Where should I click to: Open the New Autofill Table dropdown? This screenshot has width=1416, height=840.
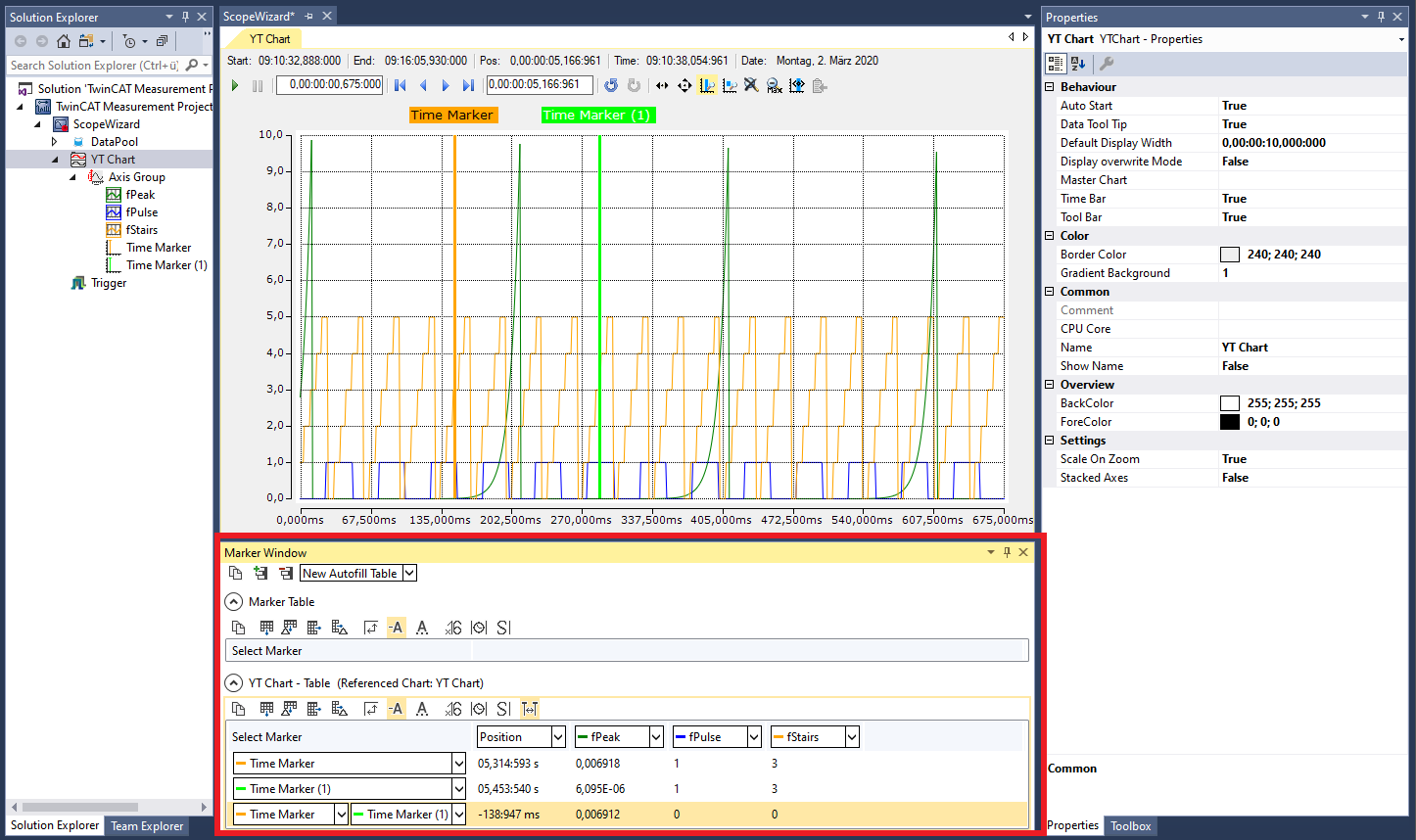pyautogui.click(x=409, y=573)
